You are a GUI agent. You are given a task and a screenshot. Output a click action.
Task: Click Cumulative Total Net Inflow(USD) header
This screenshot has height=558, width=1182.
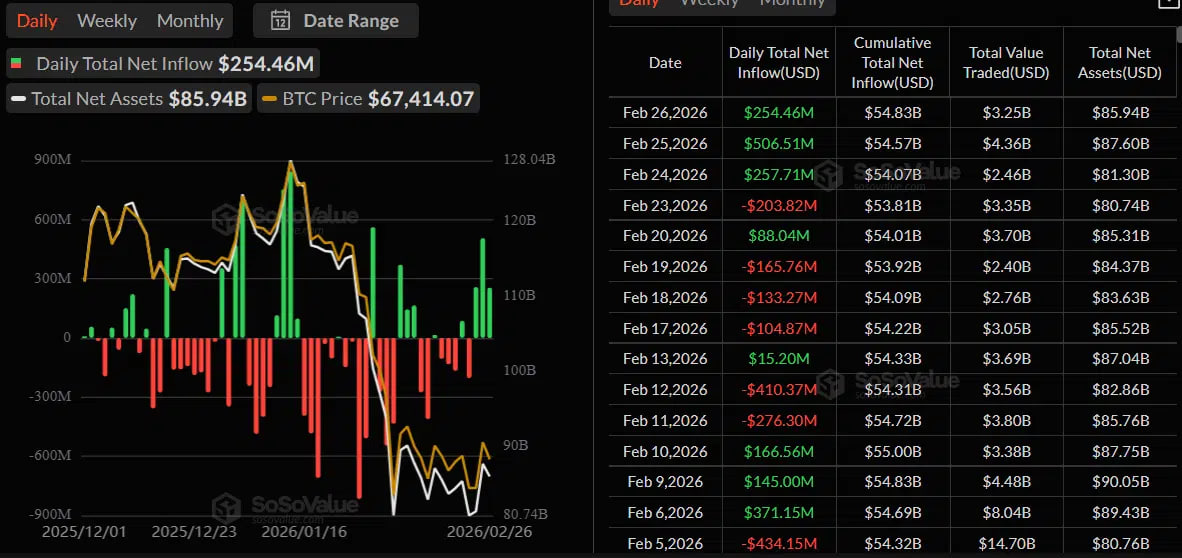893,63
